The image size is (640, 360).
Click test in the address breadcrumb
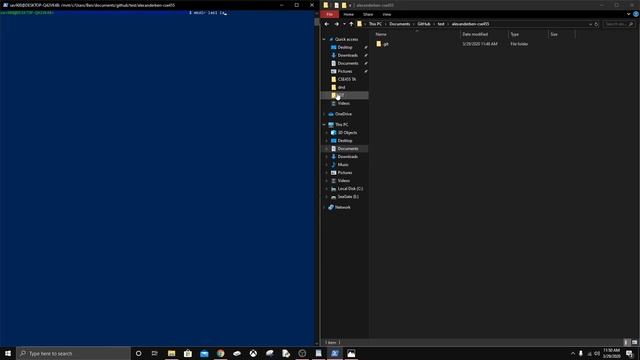pyautogui.click(x=441, y=24)
